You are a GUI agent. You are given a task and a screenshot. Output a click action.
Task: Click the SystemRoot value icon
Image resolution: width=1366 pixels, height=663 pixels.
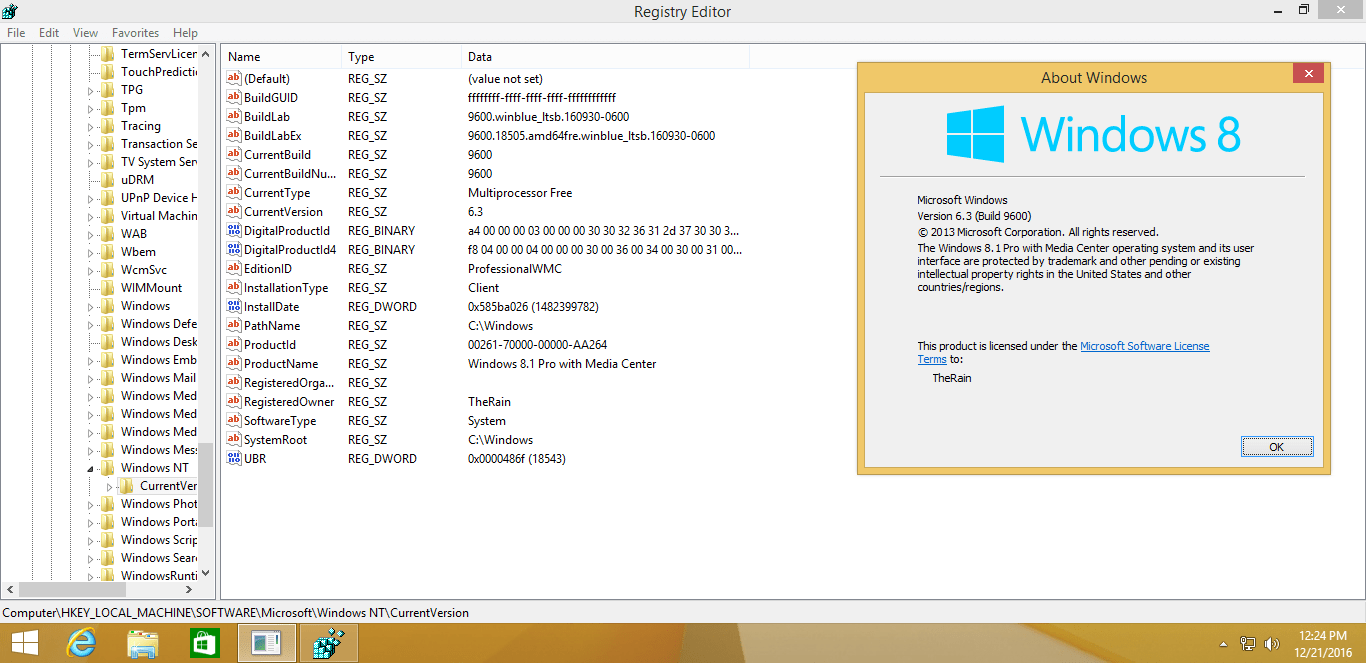235,440
